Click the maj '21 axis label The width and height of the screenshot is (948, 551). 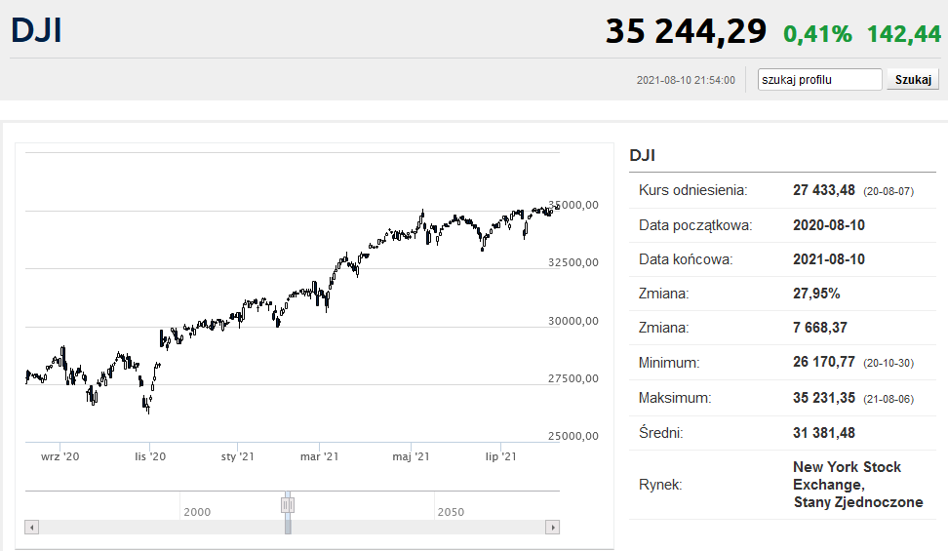point(411,457)
